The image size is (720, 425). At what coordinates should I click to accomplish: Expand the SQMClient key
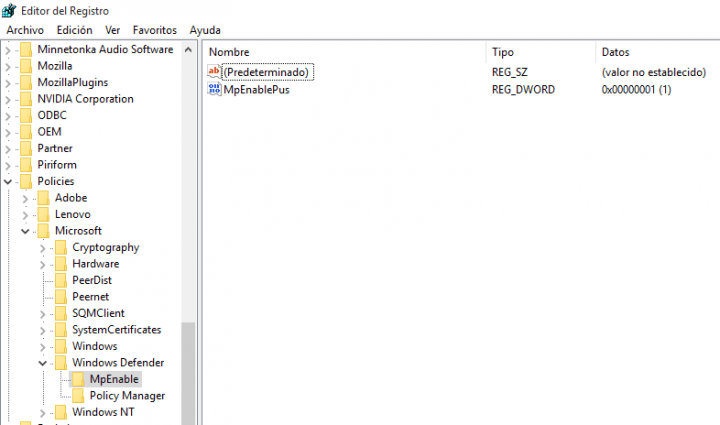(43, 314)
